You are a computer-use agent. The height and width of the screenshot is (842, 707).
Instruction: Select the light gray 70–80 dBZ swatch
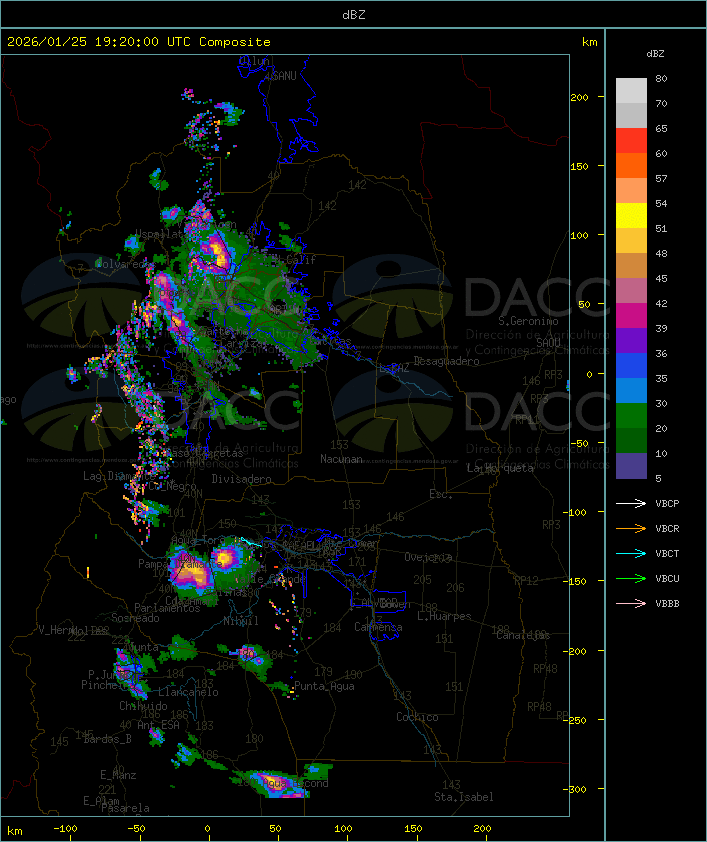click(x=631, y=91)
